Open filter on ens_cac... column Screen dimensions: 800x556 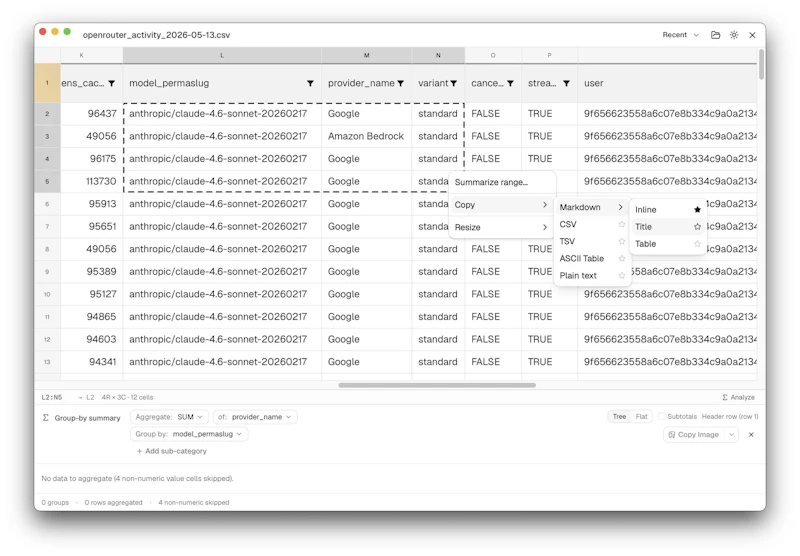point(111,83)
